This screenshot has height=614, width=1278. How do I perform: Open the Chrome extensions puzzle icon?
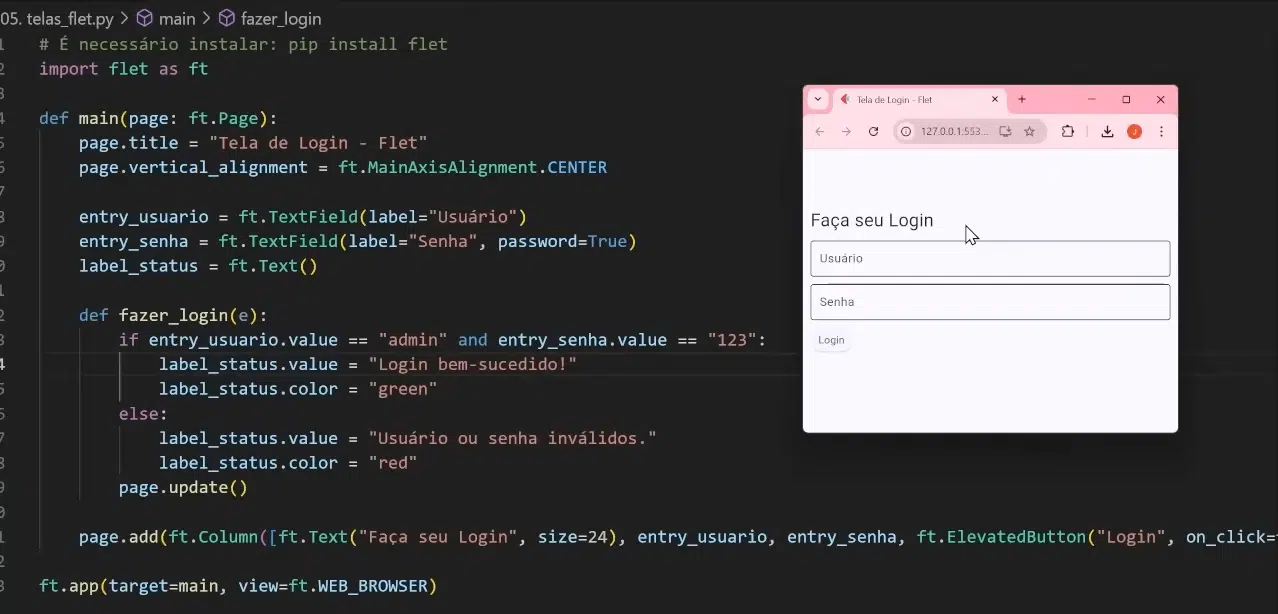[x=1068, y=131]
